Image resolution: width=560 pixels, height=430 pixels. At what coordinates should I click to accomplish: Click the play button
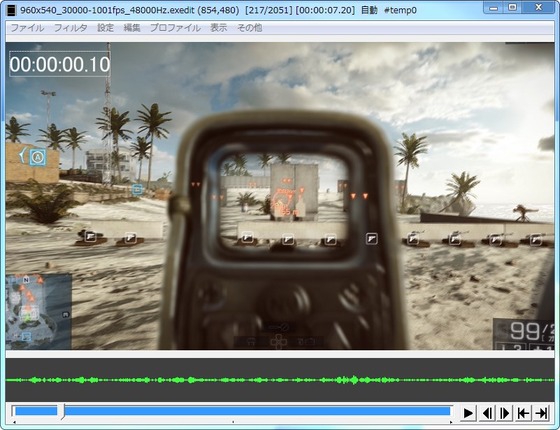coord(468,413)
